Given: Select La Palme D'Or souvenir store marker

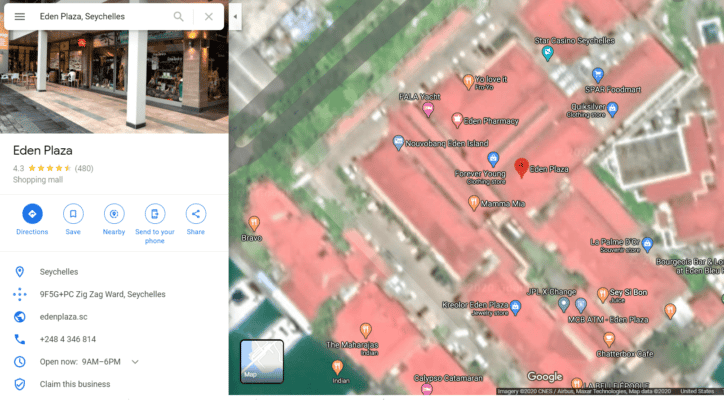Looking at the screenshot, I should click(x=647, y=245).
